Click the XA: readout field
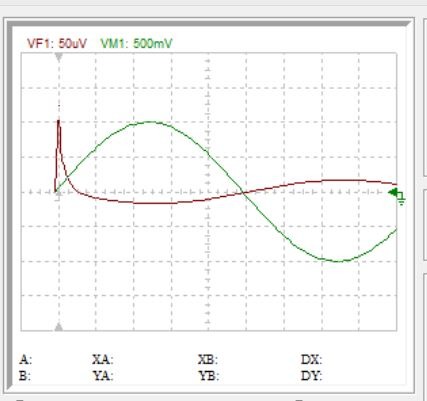 coord(103,360)
